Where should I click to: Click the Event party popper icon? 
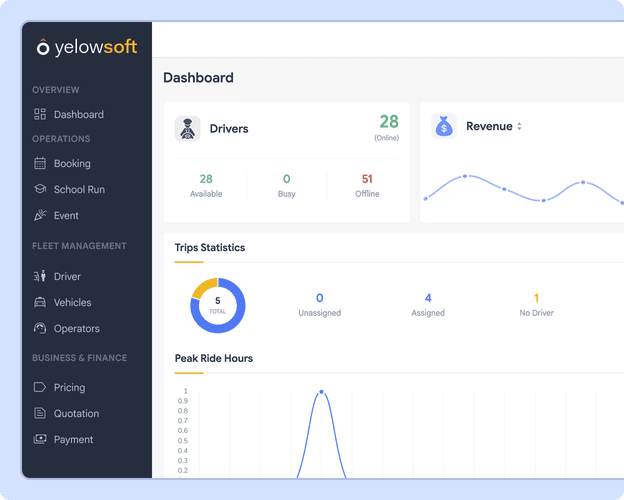[40, 215]
